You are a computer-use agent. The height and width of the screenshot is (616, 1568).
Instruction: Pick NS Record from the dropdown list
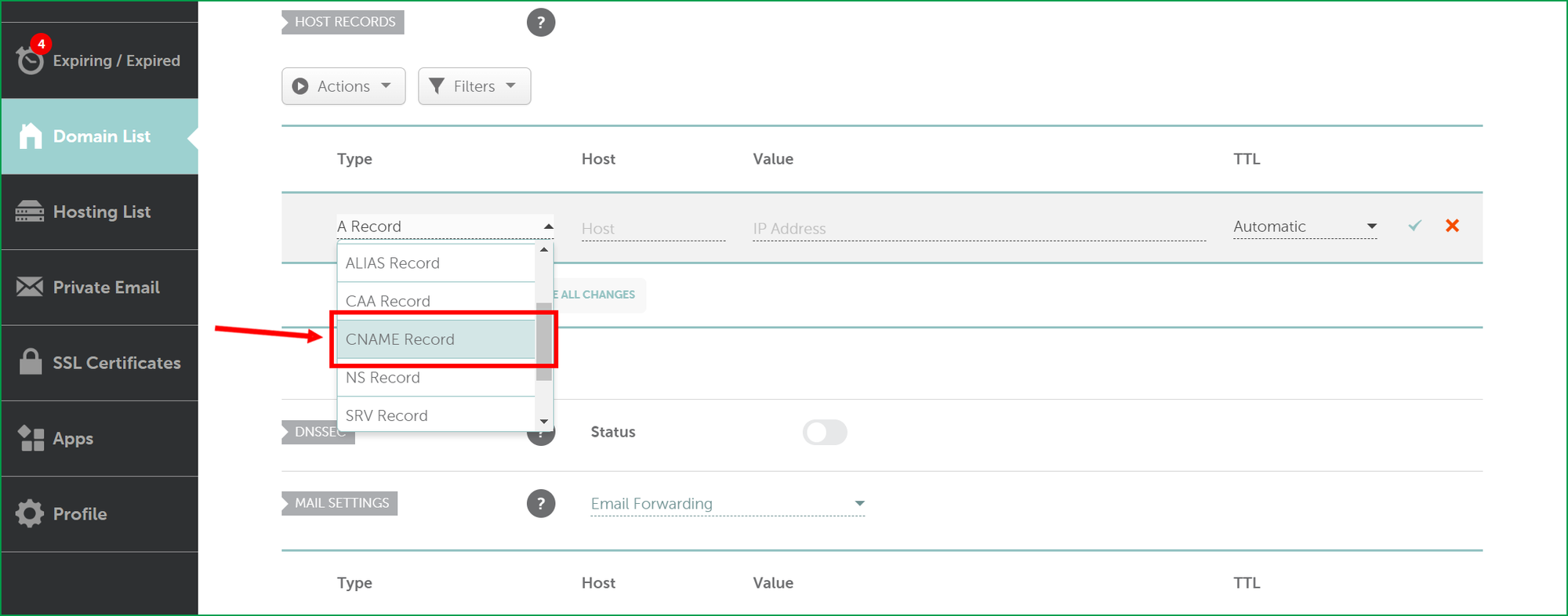[435, 378]
